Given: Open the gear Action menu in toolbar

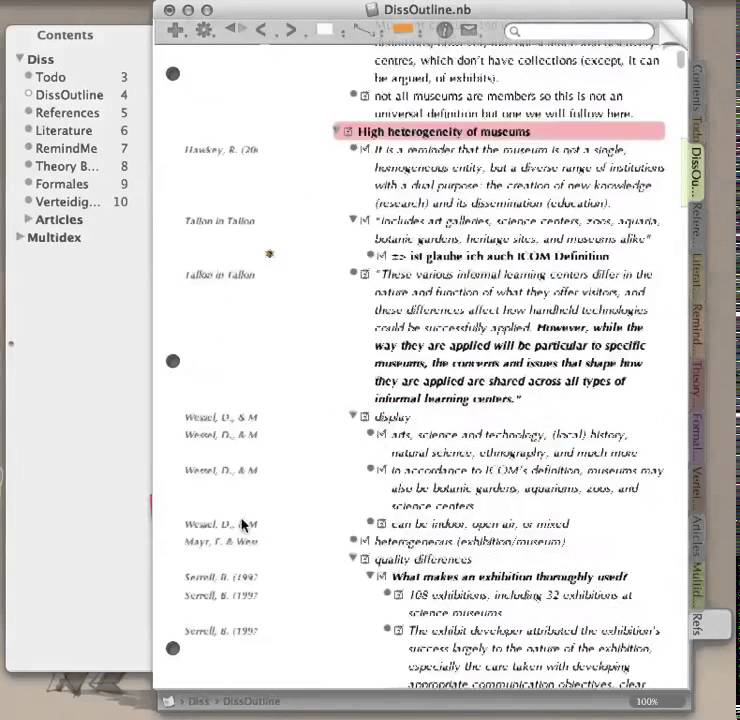Looking at the screenshot, I should click(x=205, y=30).
